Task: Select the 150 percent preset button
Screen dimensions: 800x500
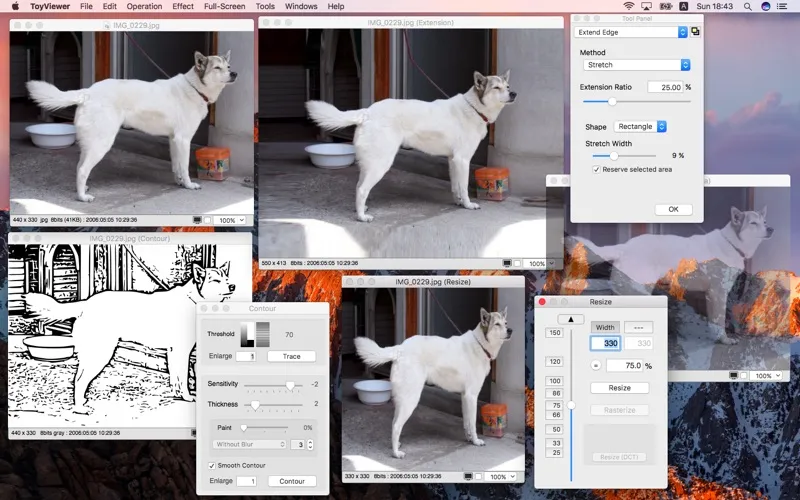Action: point(554,333)
